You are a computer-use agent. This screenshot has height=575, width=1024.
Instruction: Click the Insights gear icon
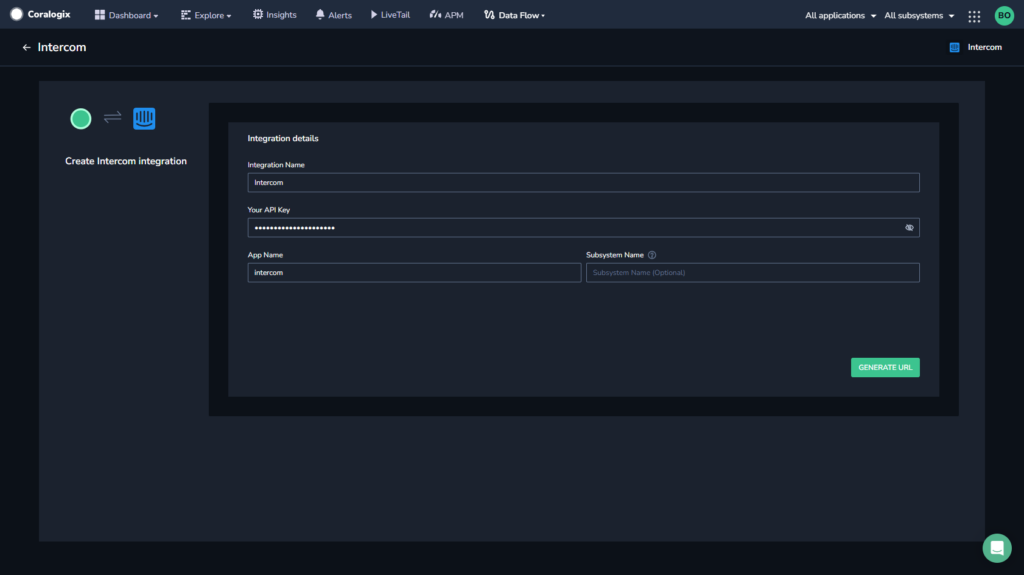[x=258, y=14]
